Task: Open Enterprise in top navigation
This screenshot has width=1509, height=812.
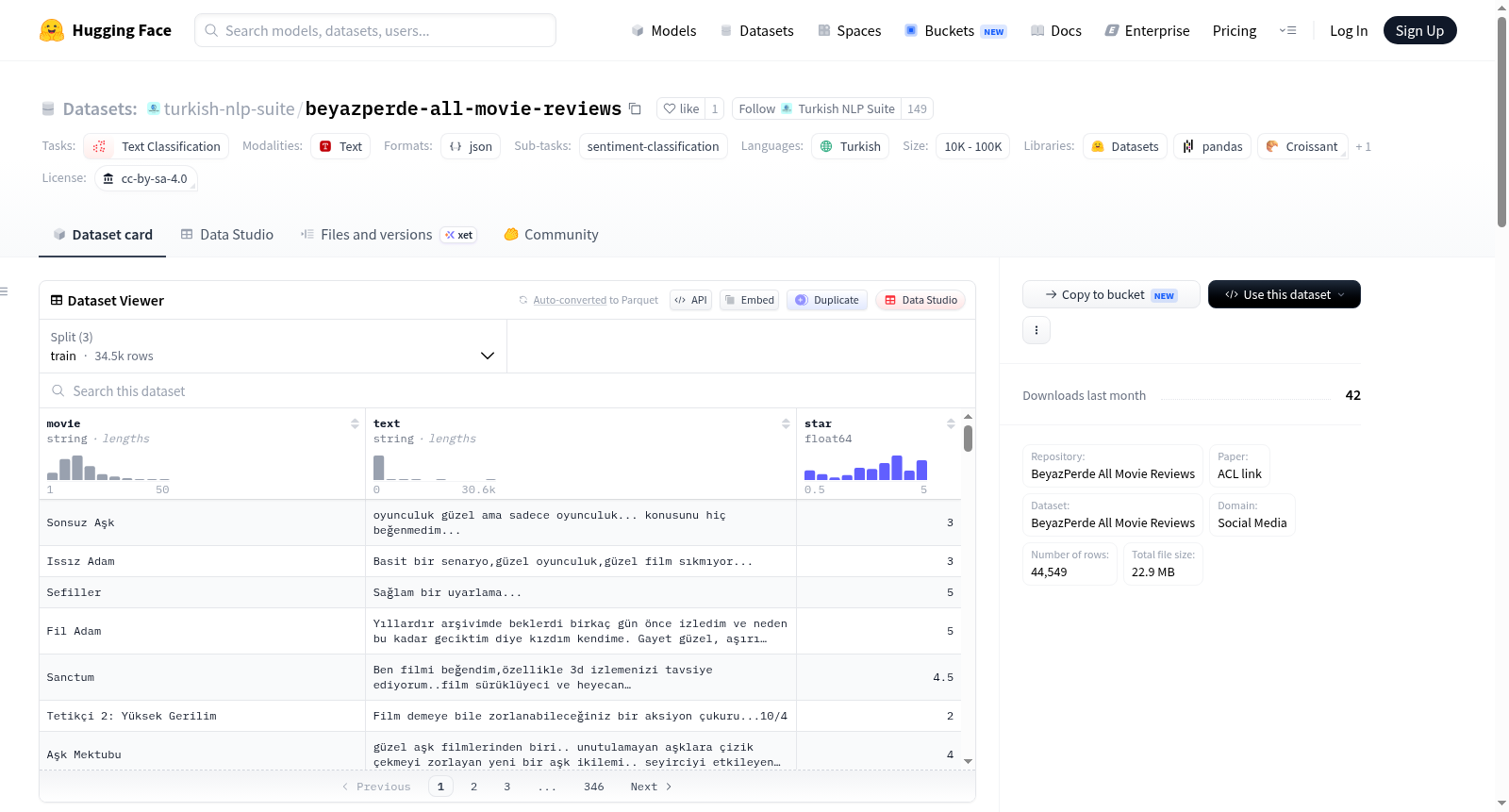Action: 1147,30
